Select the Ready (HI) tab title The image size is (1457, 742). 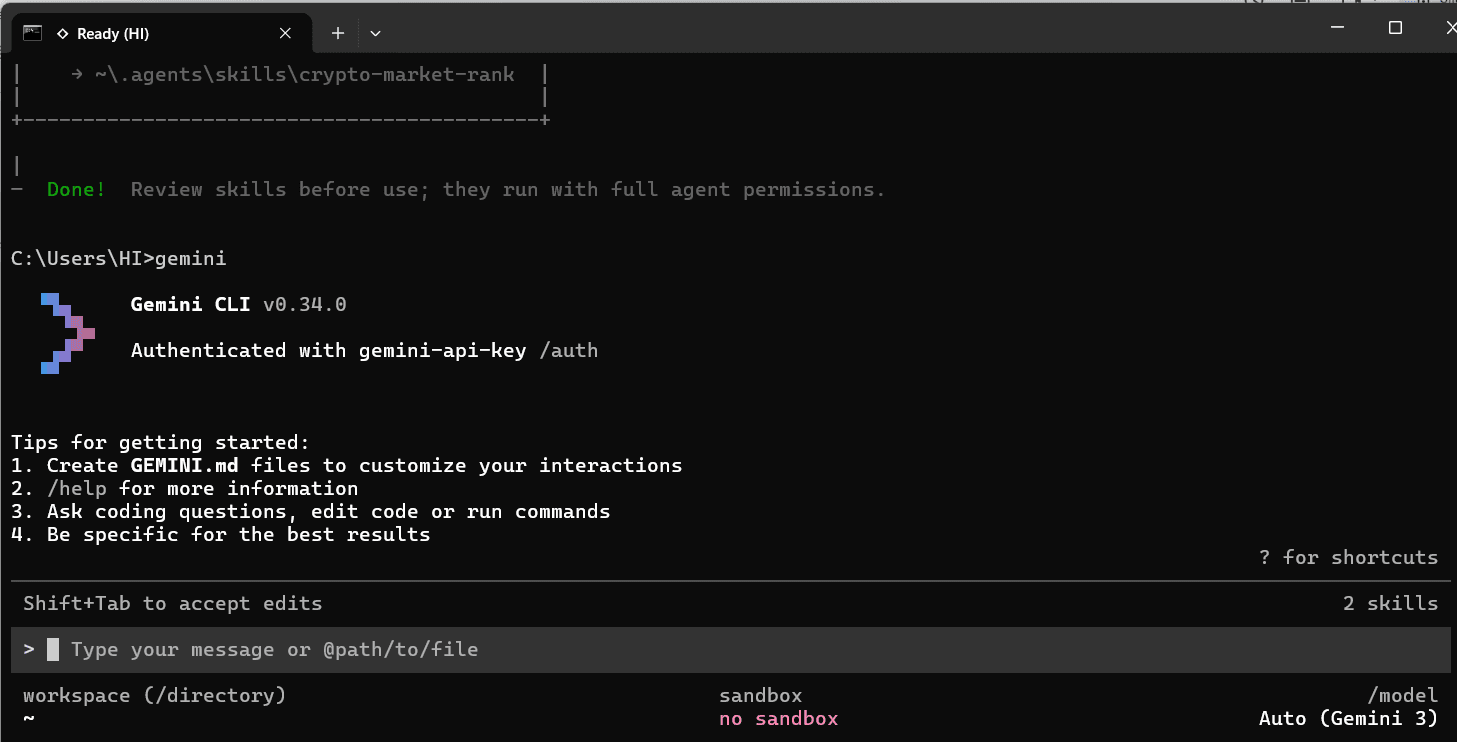point(112,34)
